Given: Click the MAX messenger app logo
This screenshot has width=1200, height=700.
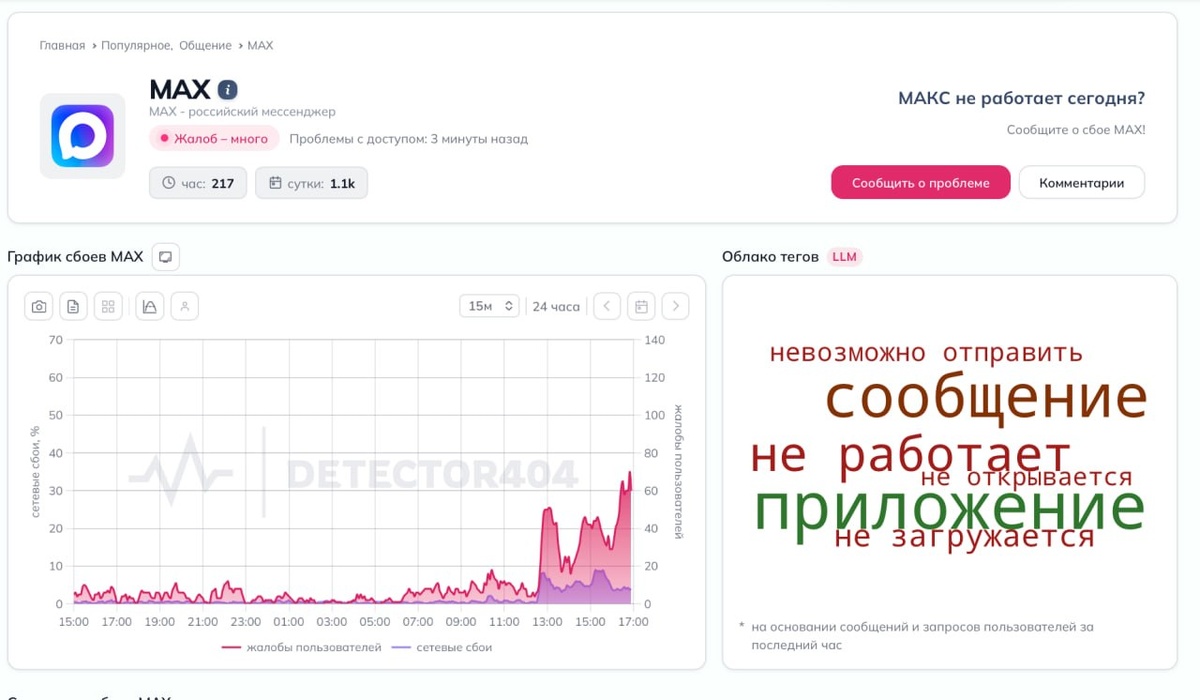Looking at the screenshot, I should coord(82,136).
